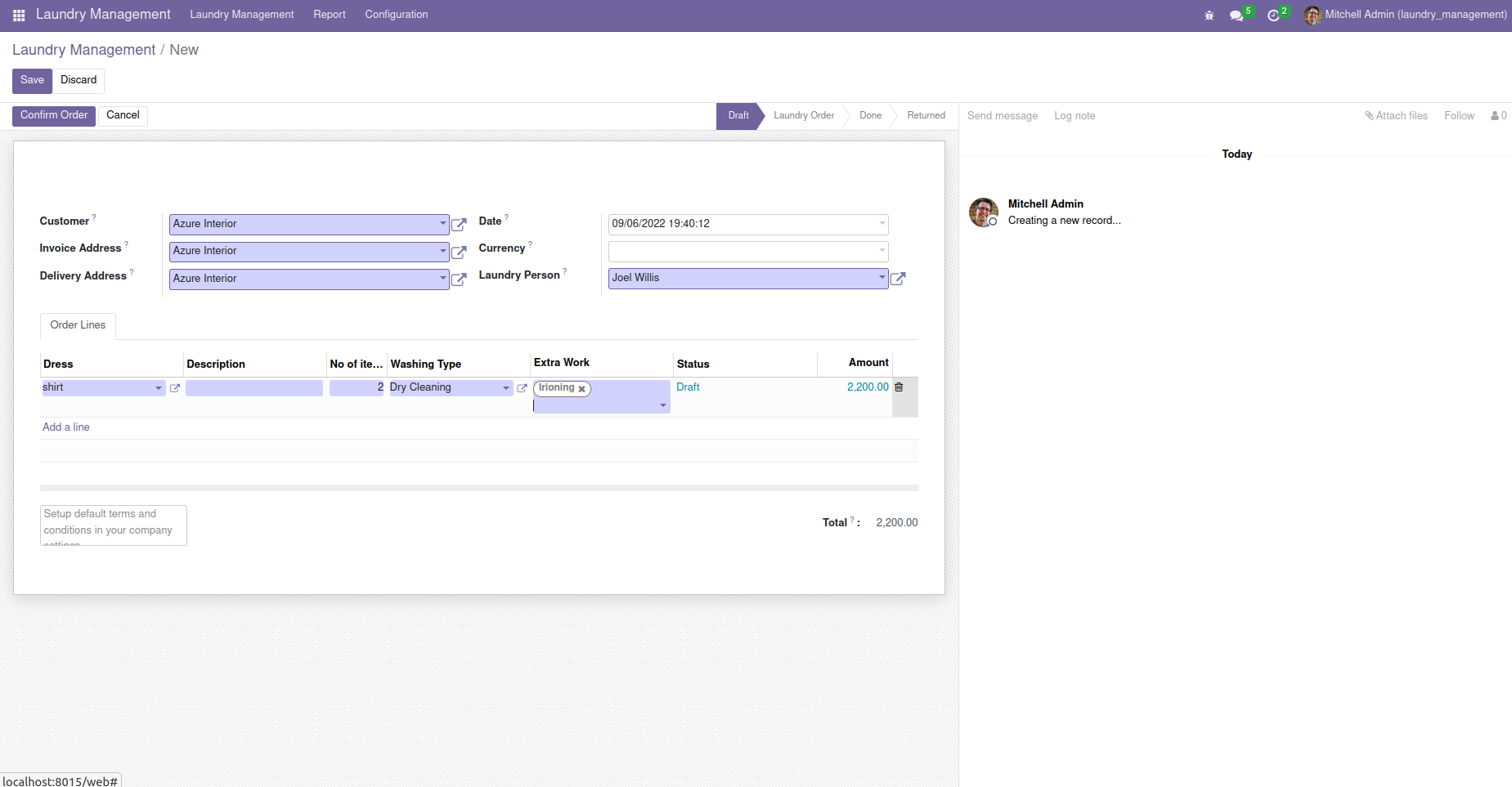Show followers count icon in chatter

click(x=1498, y=116)
